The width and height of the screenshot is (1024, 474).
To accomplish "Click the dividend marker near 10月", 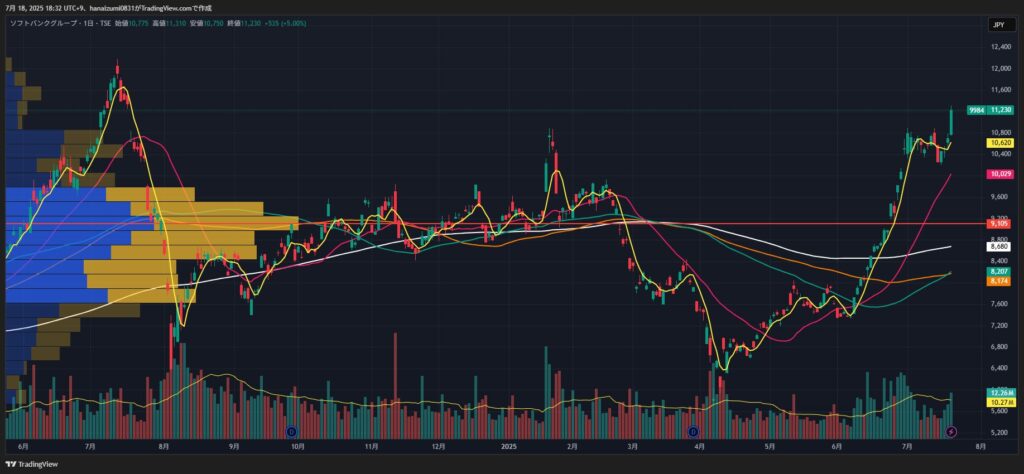I will click(x=292, y=432).
